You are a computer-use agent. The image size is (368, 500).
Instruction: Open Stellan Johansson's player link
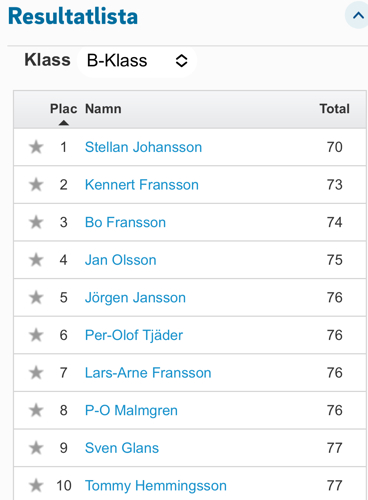(143, 147)
